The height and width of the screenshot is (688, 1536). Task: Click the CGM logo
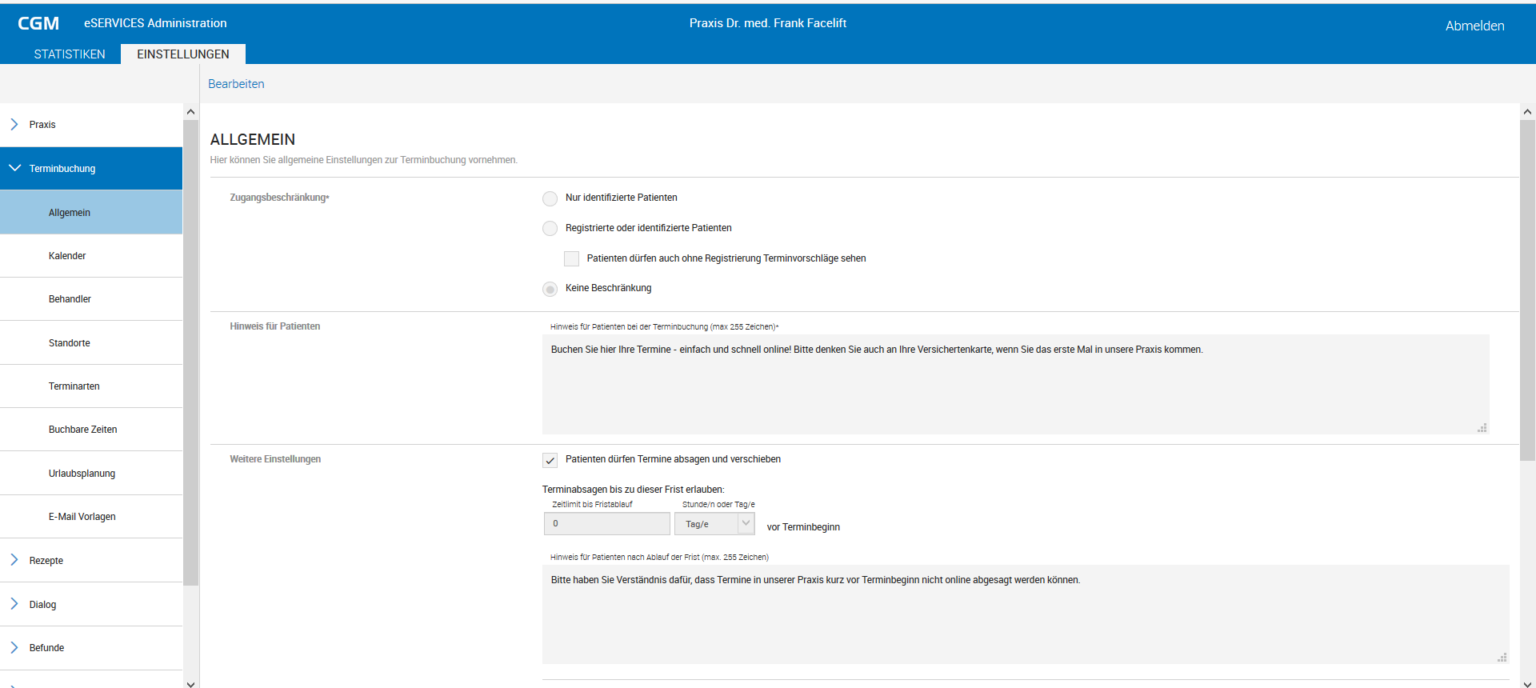point(37,22)
